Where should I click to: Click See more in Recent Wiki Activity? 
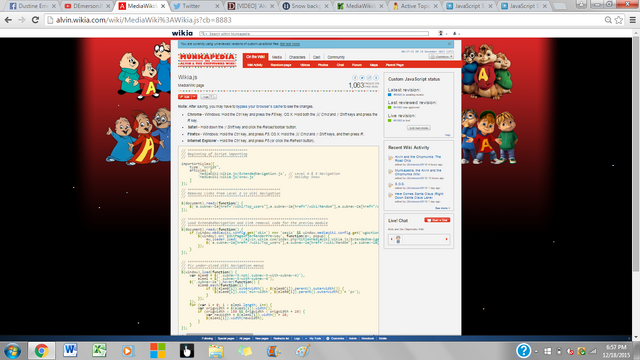442,208
